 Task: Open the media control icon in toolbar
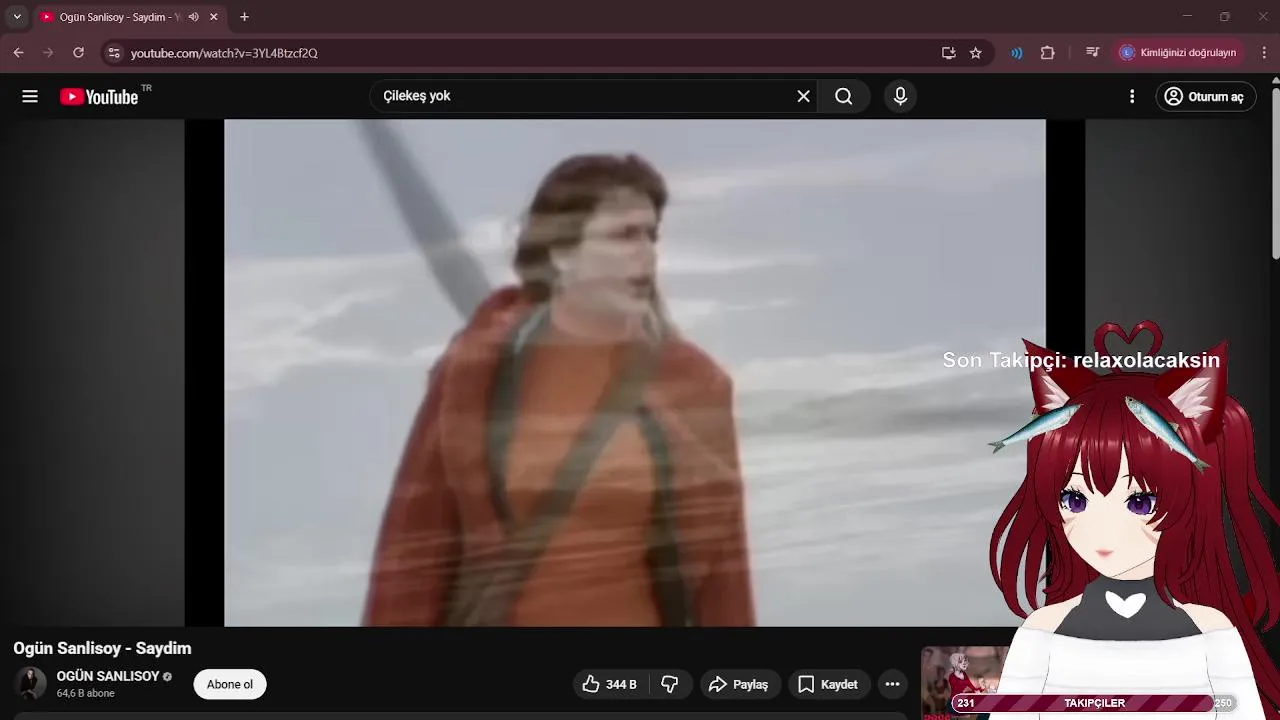(x=1092, y=53)
